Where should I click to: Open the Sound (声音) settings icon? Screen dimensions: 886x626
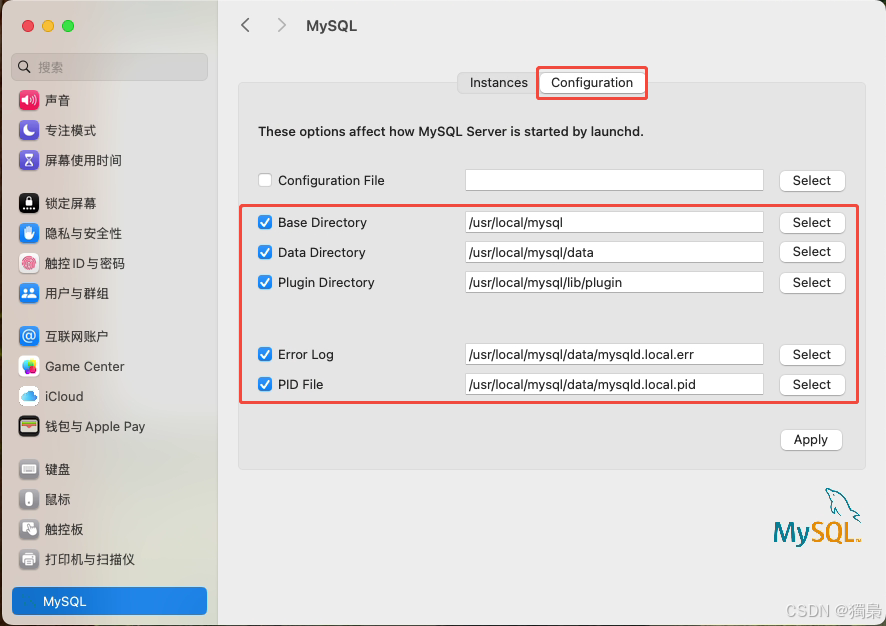click(29, 101)
